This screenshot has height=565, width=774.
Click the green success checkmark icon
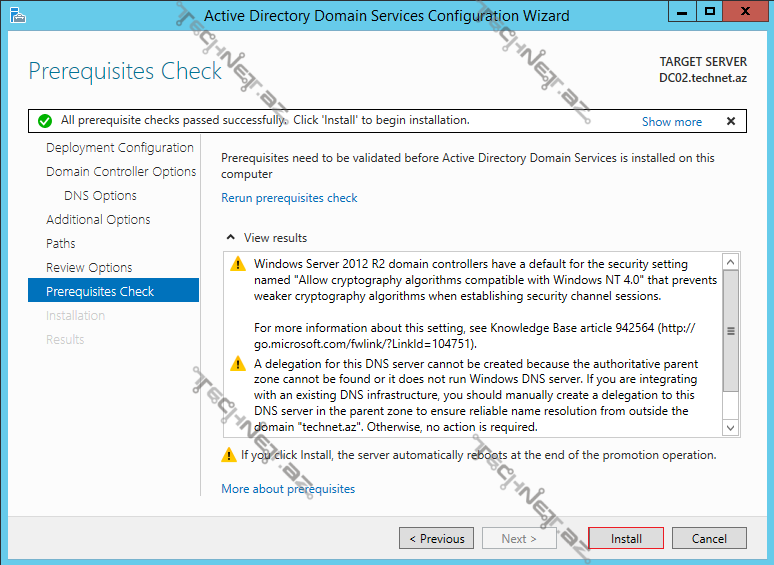coord(44,121)
